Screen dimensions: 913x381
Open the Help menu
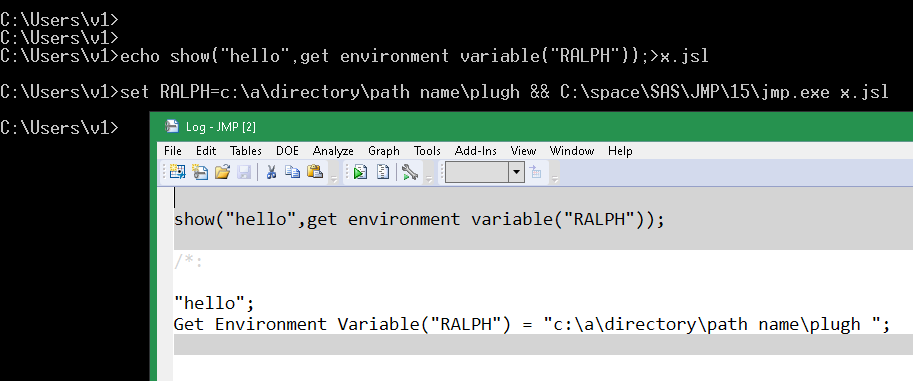click(x=620, y=151)
